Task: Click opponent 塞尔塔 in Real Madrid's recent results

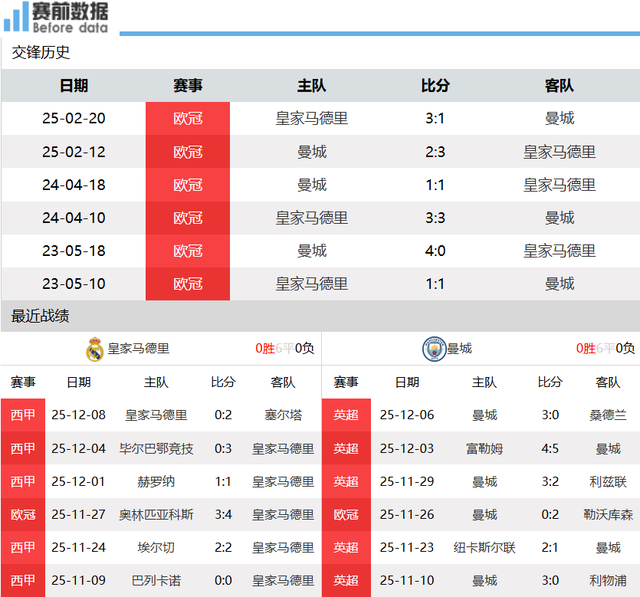Action: [x=283, y=415]
